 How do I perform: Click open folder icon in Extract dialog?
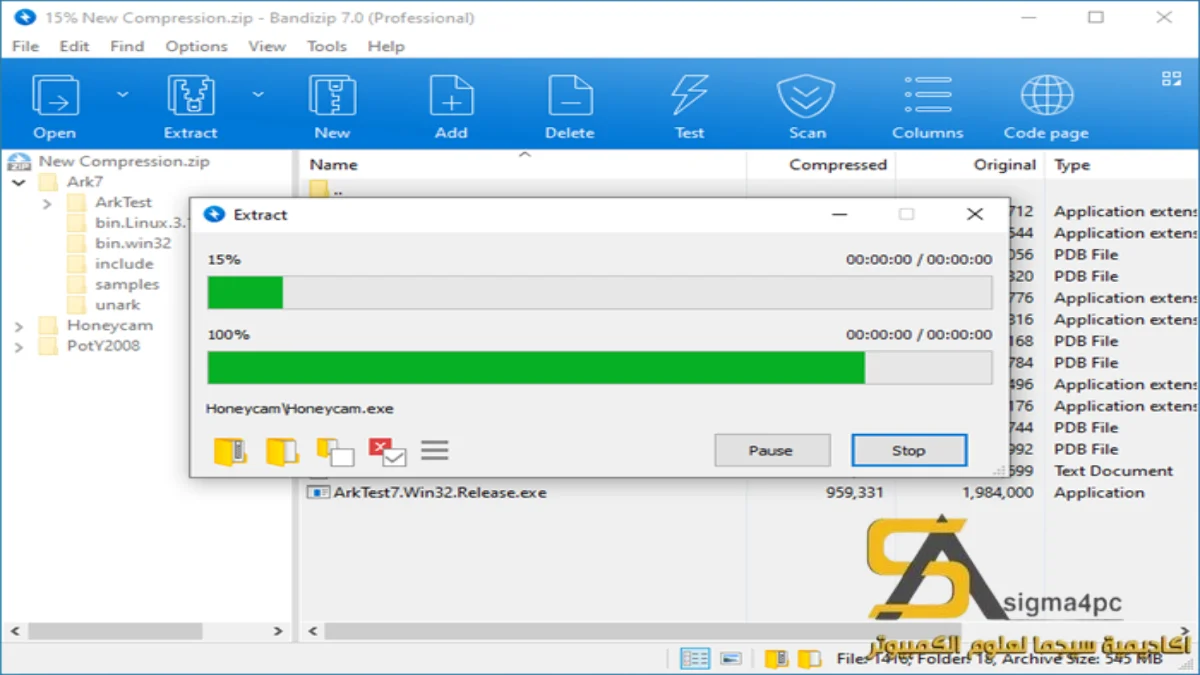coord(282,451)
